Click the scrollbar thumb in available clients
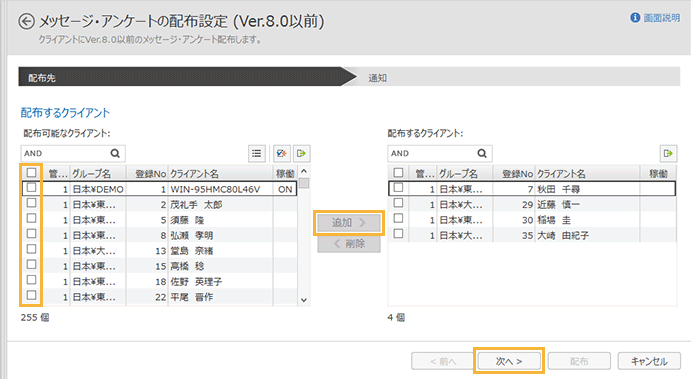 coord(304,183)
